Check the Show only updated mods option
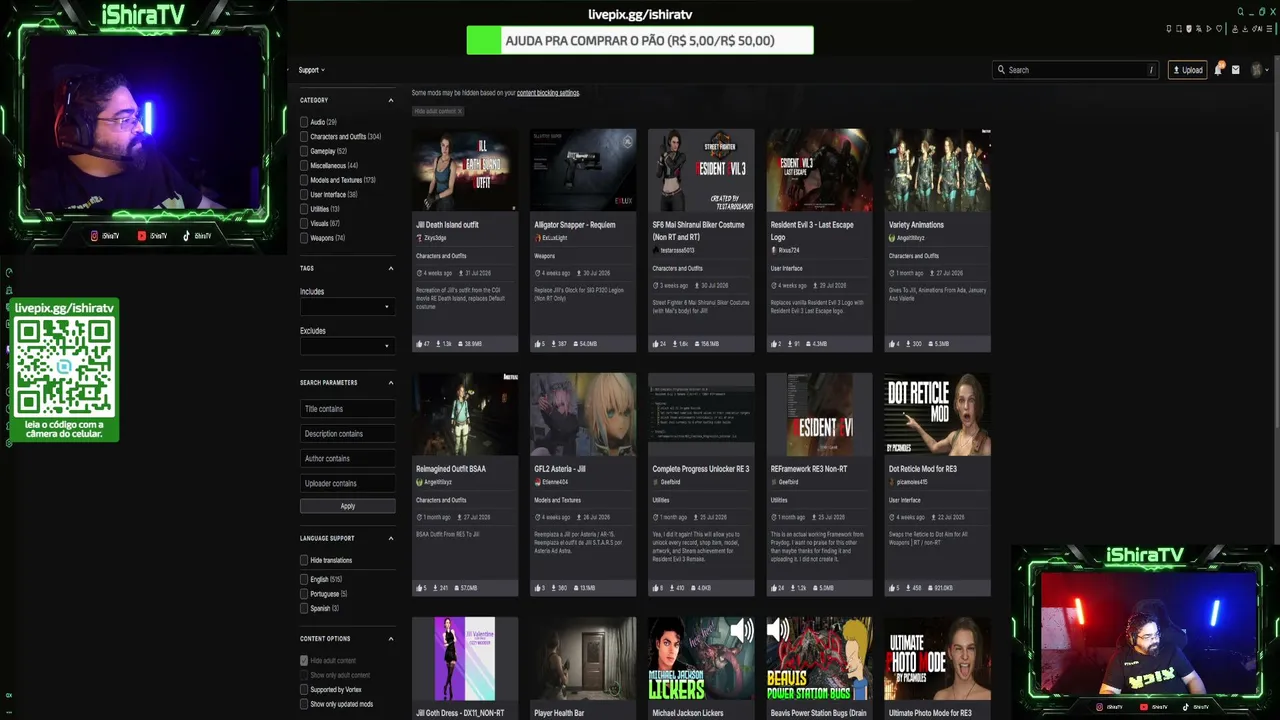 click(x=304, y=704)
